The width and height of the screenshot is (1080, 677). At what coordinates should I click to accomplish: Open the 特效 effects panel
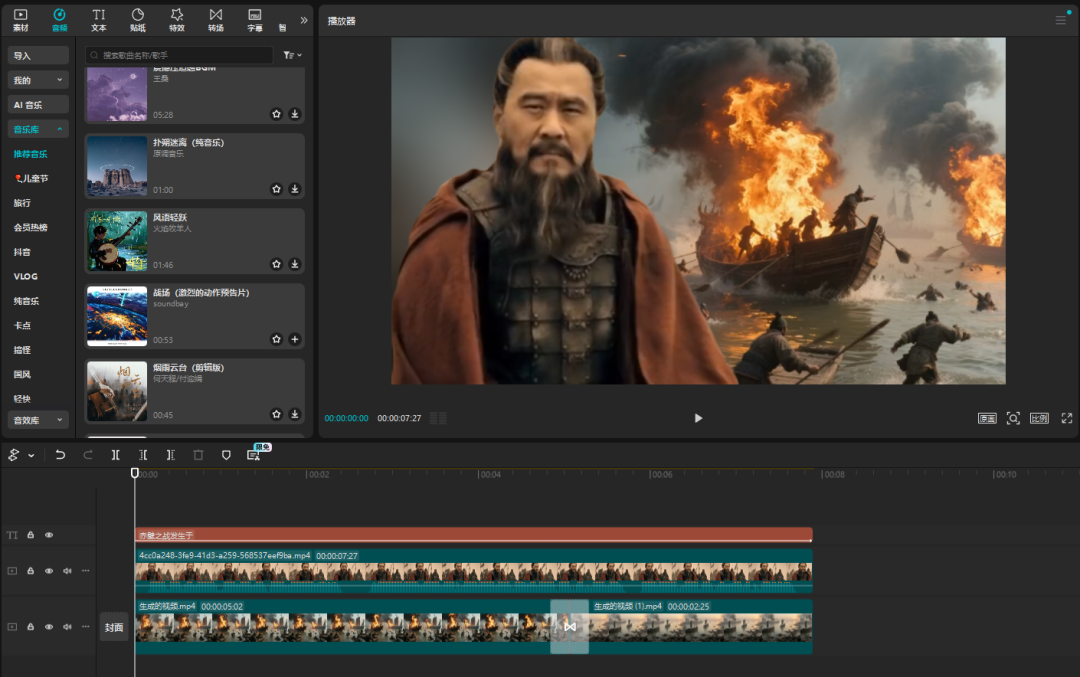177,19
